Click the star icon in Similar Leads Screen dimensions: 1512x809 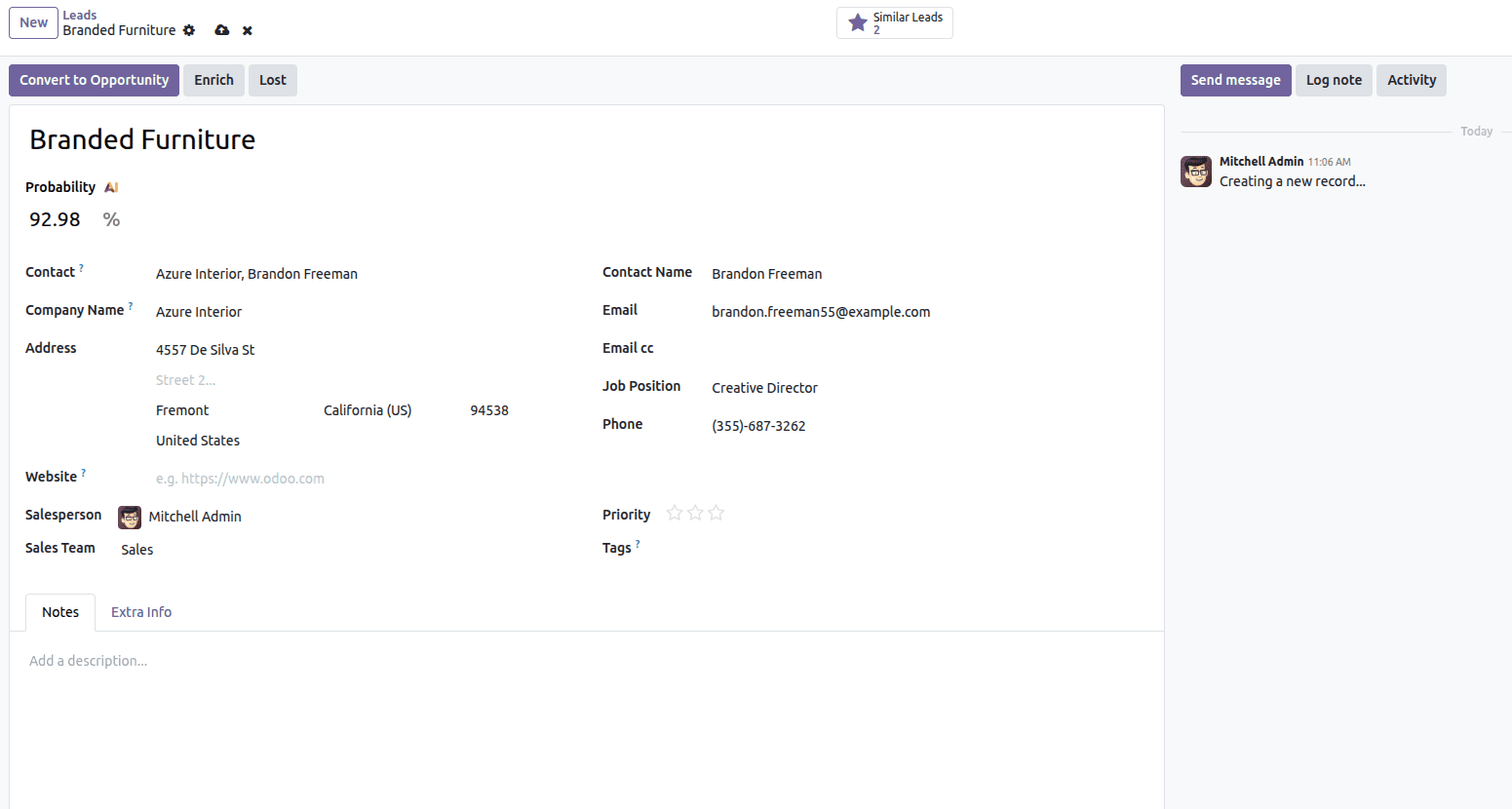pos(857,21)
